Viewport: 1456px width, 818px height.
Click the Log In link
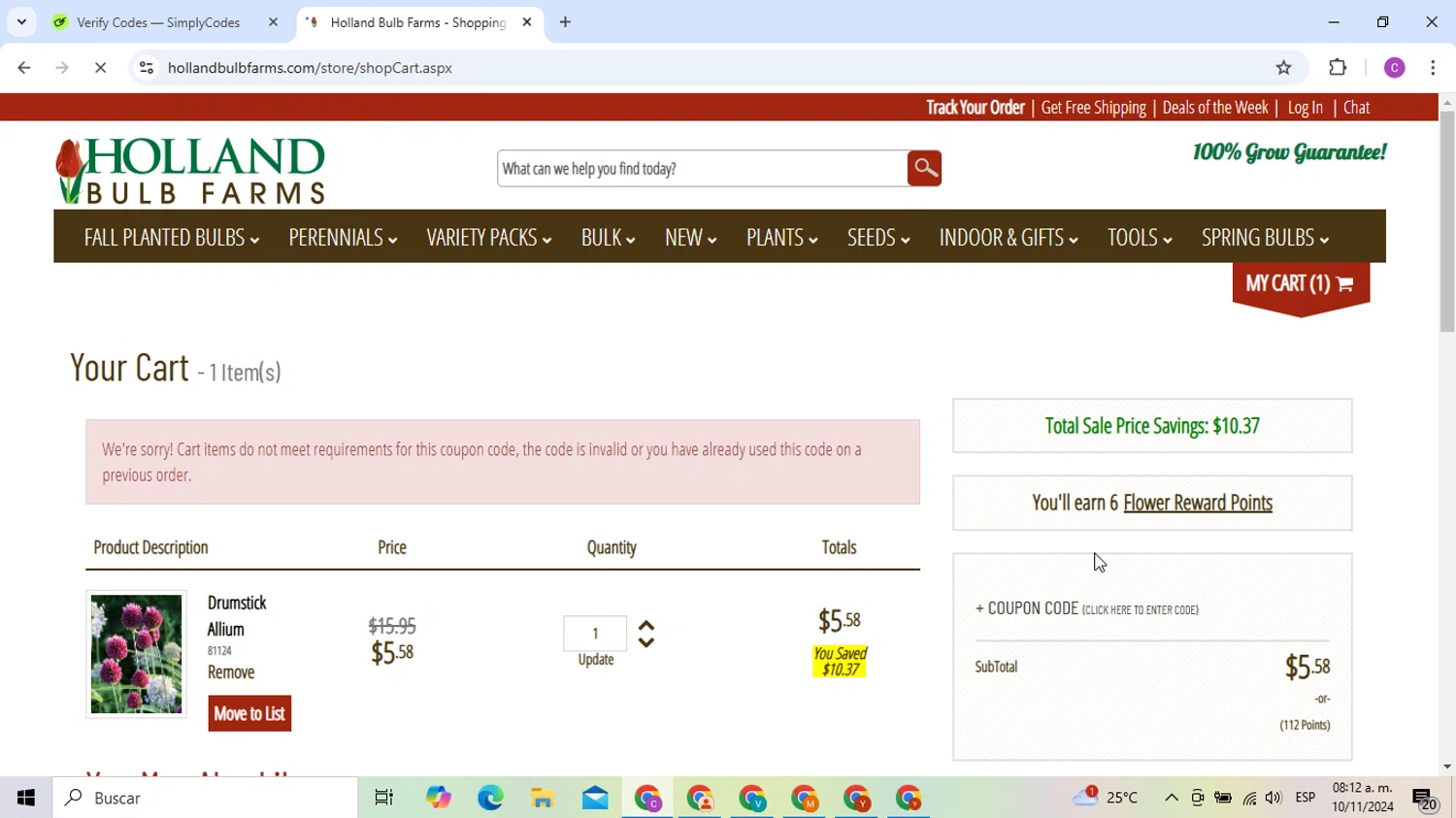pyautogui.click(x=1305, y=108)
